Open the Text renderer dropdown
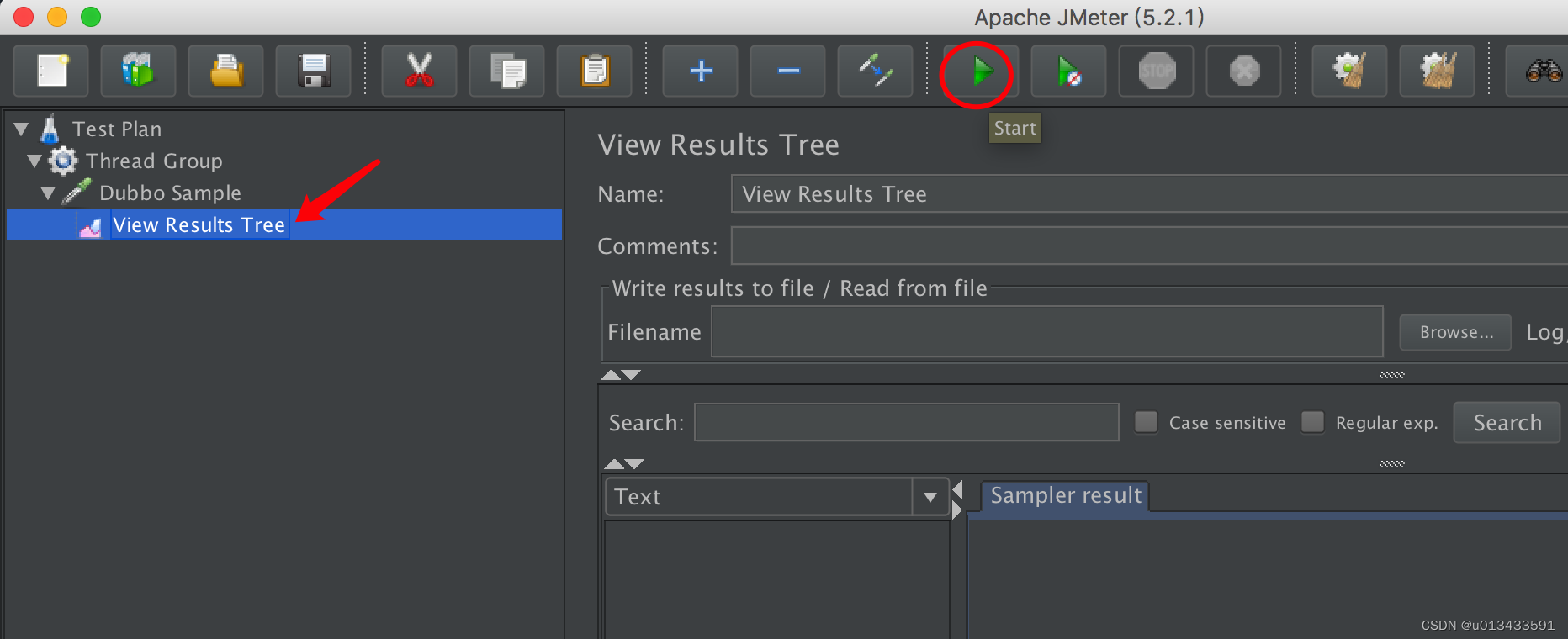 (930, 497)
